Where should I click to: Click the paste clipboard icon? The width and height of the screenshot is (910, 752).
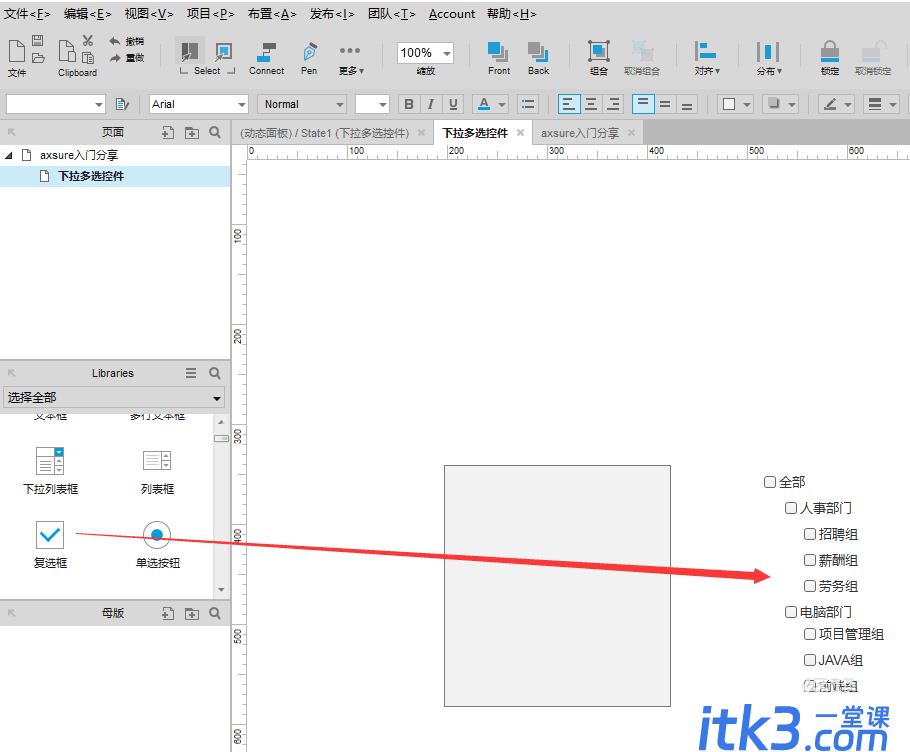tap(88, 57)
